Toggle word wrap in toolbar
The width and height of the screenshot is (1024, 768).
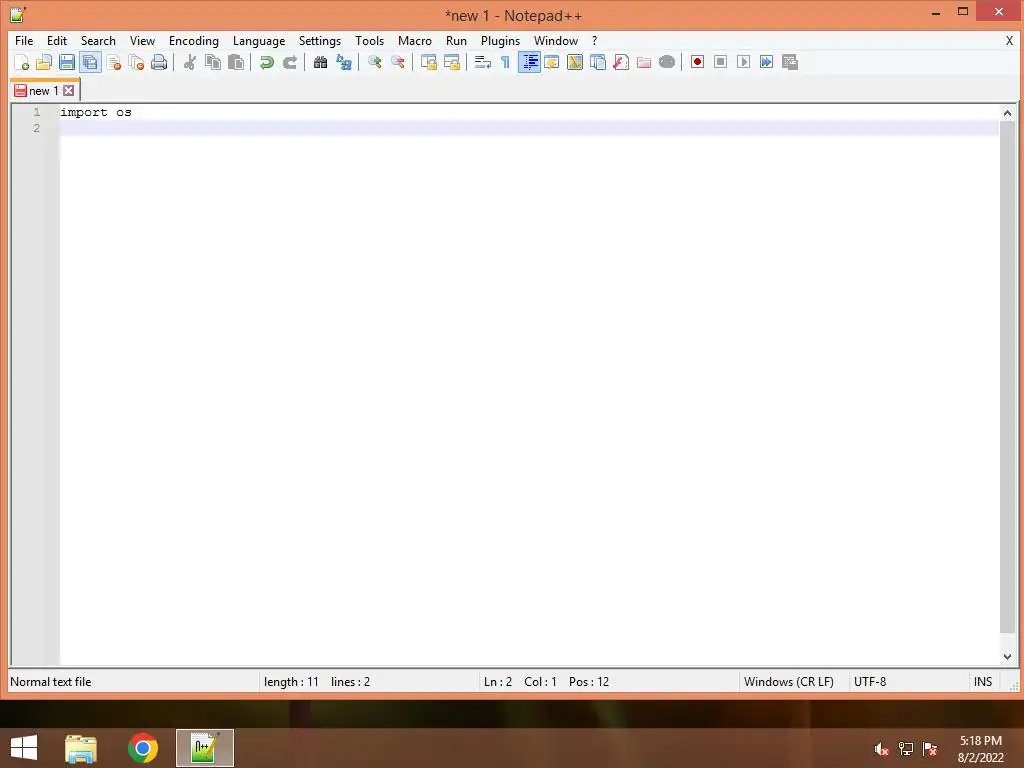(483, 62)
